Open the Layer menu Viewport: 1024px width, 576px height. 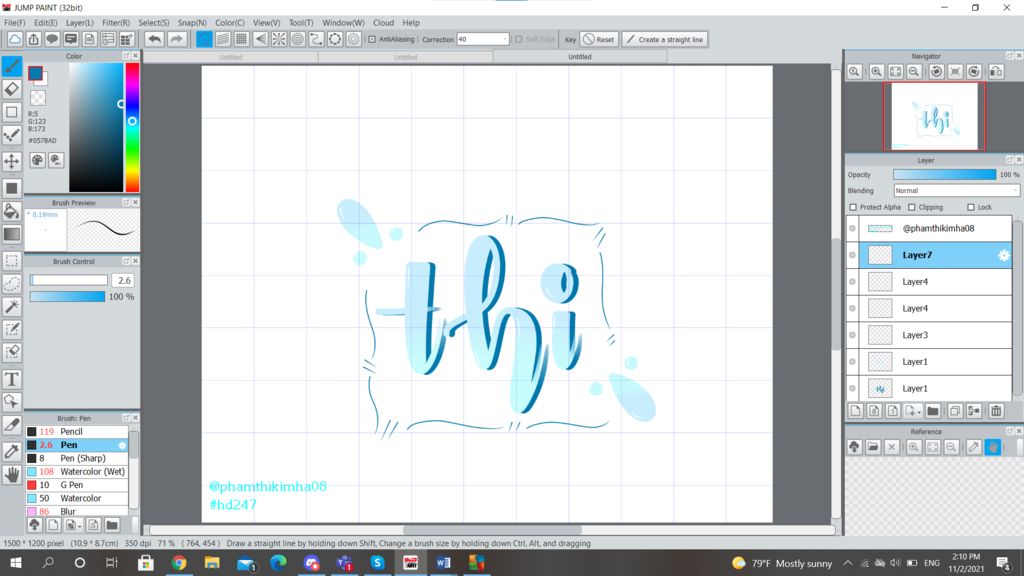pos(80,22)
